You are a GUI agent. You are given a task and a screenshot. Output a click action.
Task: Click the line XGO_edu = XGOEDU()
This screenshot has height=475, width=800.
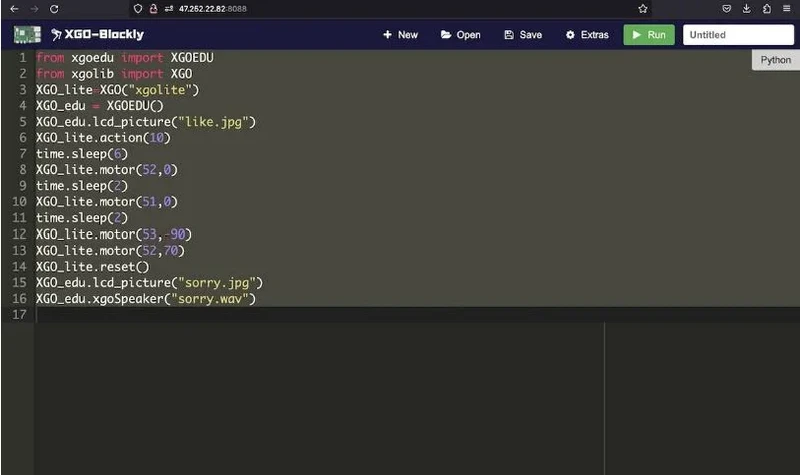click(x=99, y=106)
